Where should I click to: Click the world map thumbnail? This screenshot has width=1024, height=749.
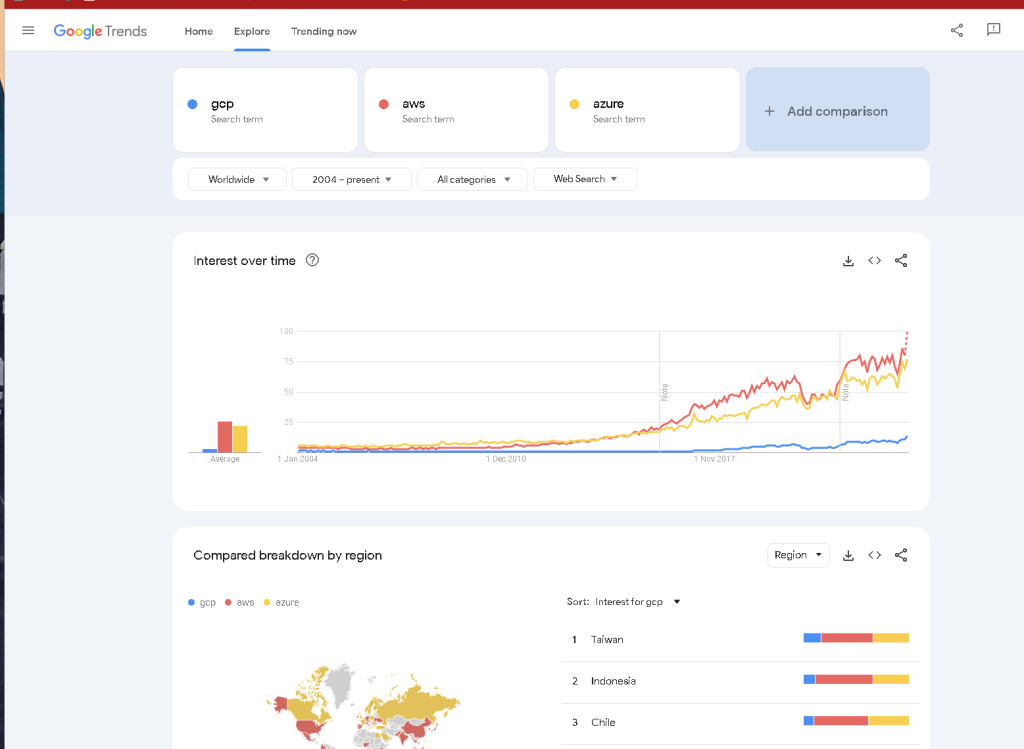[362, 705]
